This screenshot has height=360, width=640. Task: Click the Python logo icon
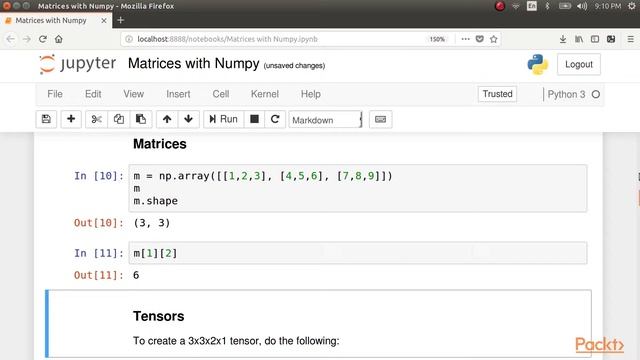point(538,64)
